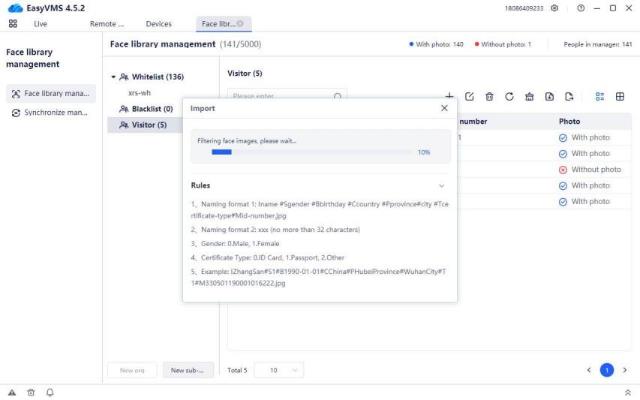Click the edit face pencil icon

point(470,97)
